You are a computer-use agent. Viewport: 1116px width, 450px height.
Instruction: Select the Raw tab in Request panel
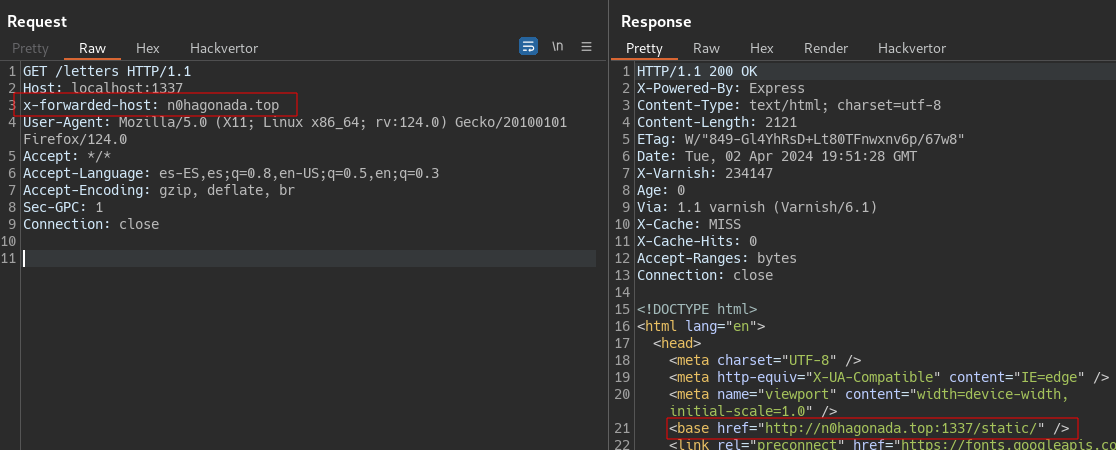click(x=92, y=48)
